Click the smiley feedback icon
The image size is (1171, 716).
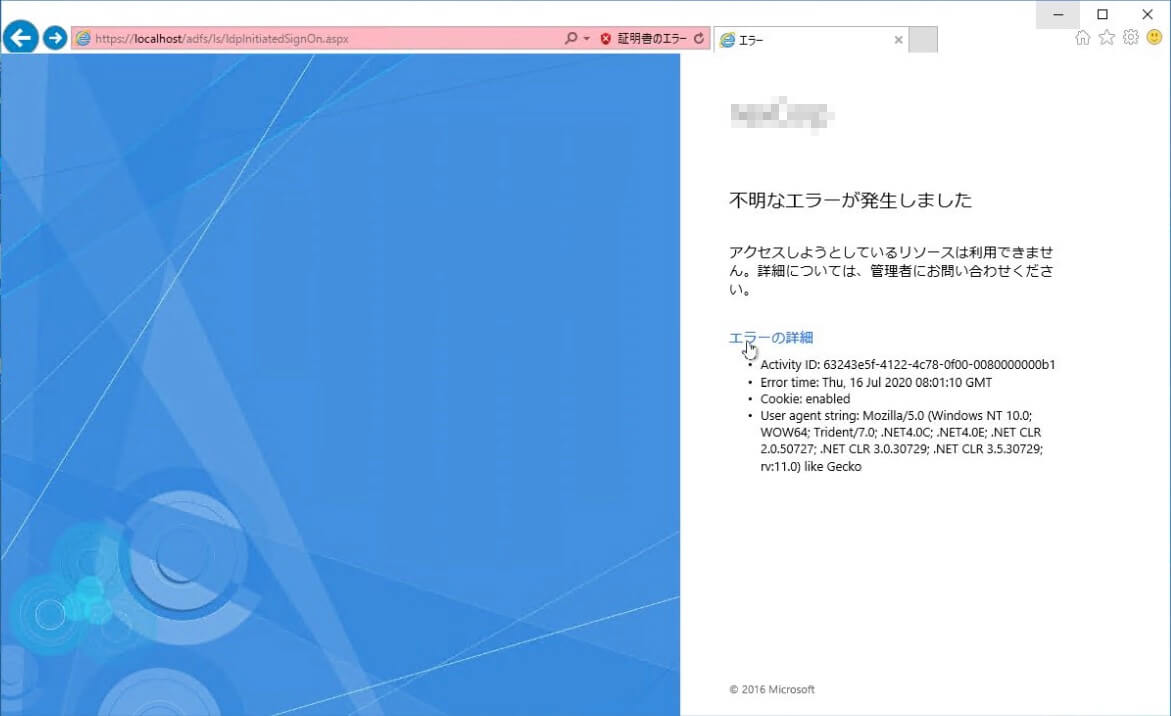(1156, 37)
